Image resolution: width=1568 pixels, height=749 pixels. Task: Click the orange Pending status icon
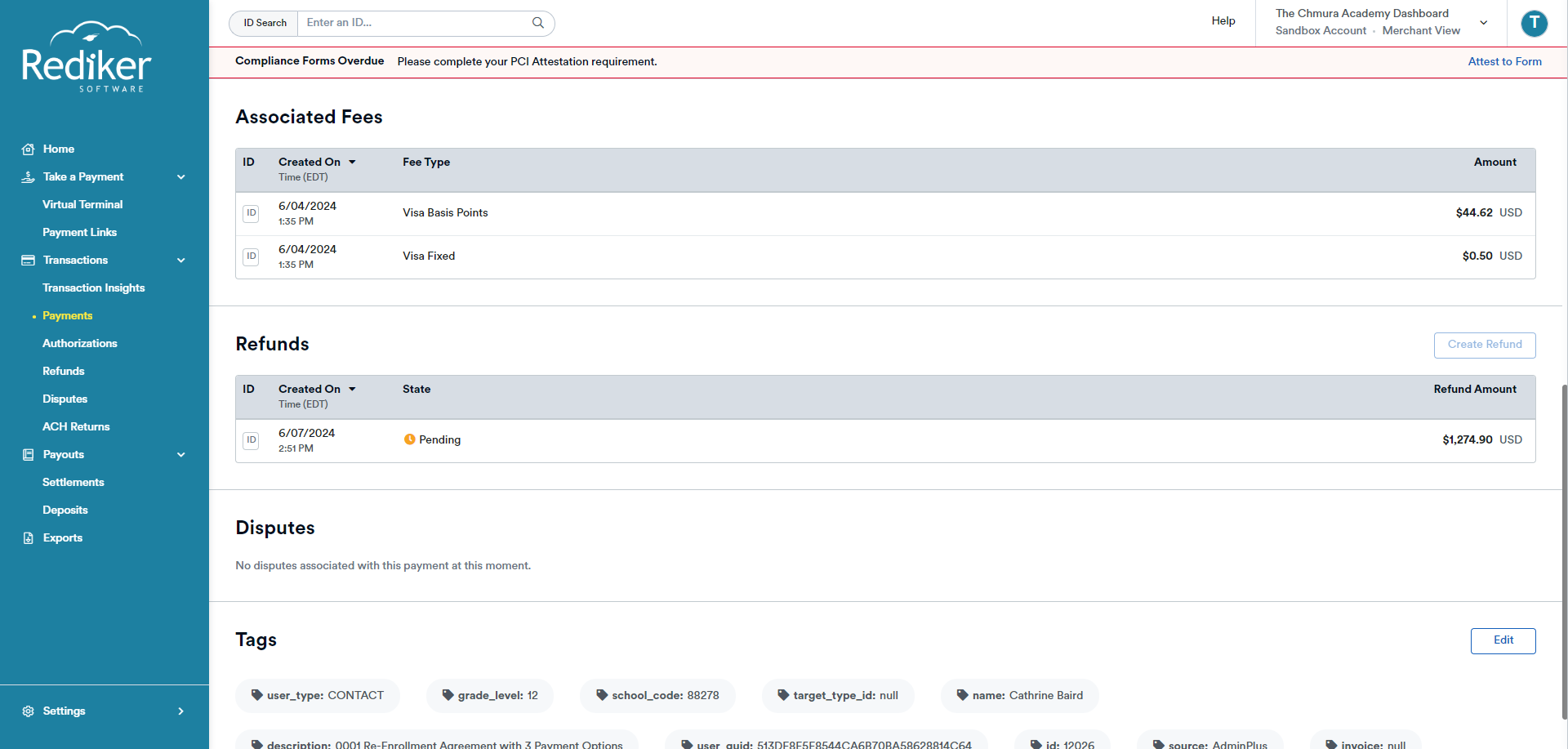point(410,439)
